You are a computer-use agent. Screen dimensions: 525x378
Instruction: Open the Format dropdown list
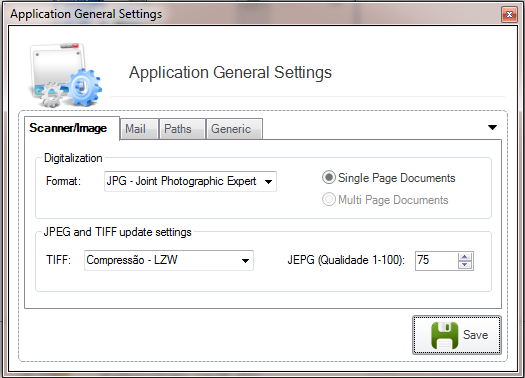point(268,182)
